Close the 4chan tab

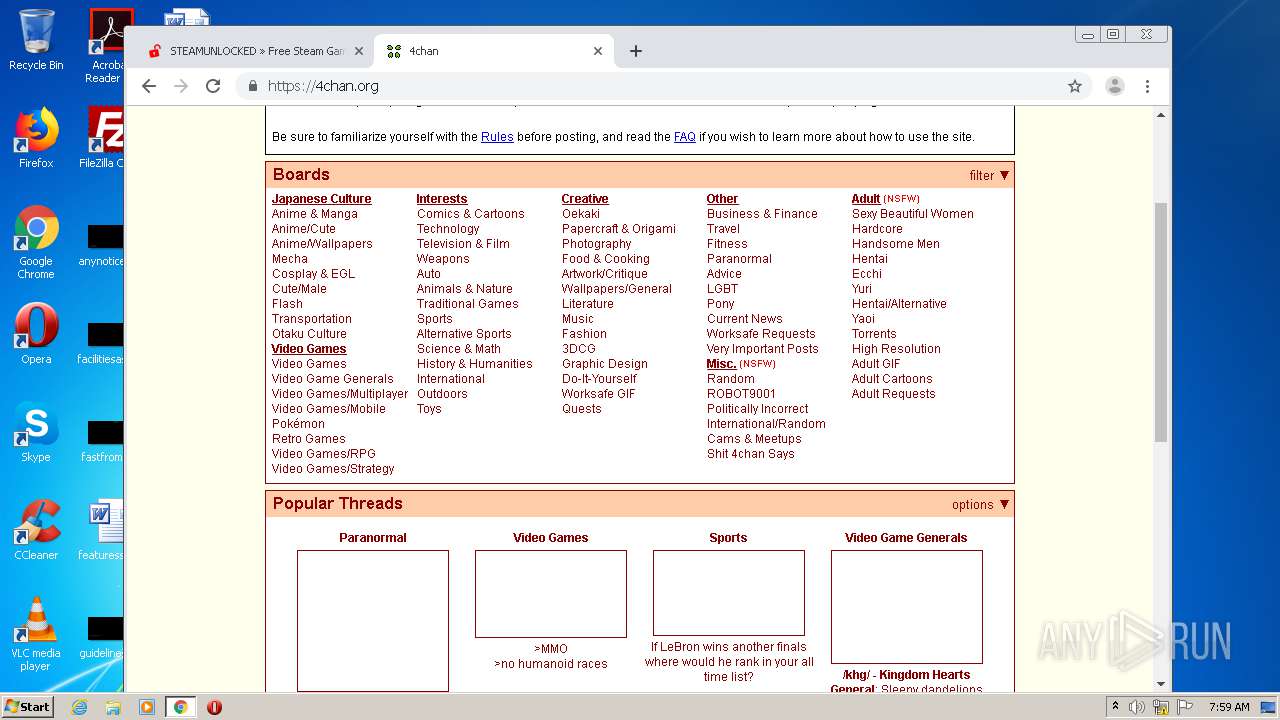pos(598,51)
